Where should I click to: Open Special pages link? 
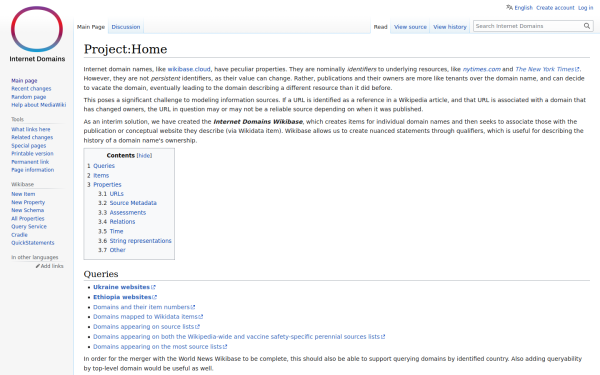point(28,145)
